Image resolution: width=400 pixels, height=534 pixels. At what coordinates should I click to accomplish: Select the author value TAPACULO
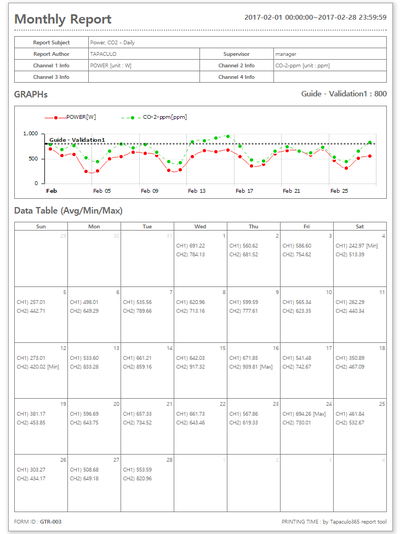(x=103, y=54)
